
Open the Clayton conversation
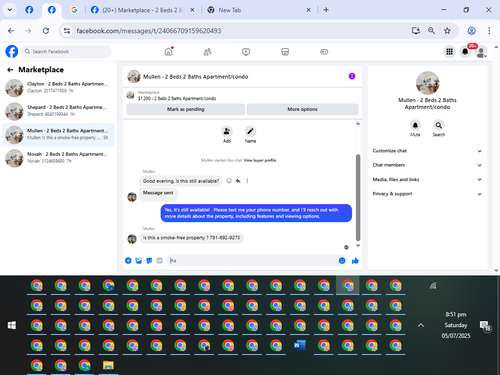(x=59, y=88)
